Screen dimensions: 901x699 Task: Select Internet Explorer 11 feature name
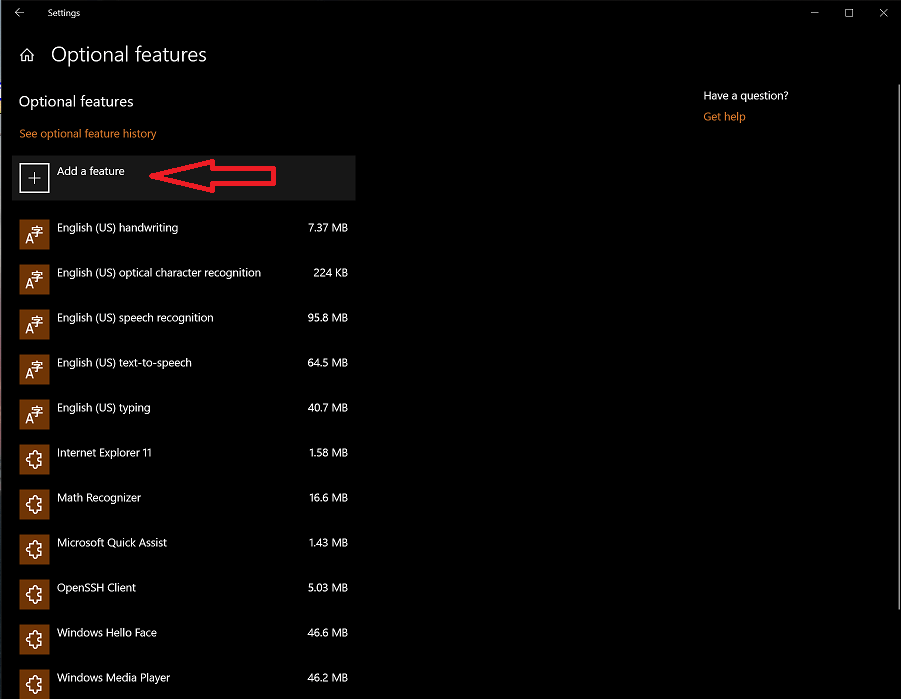pyautogui.click(x=104, y=453)
